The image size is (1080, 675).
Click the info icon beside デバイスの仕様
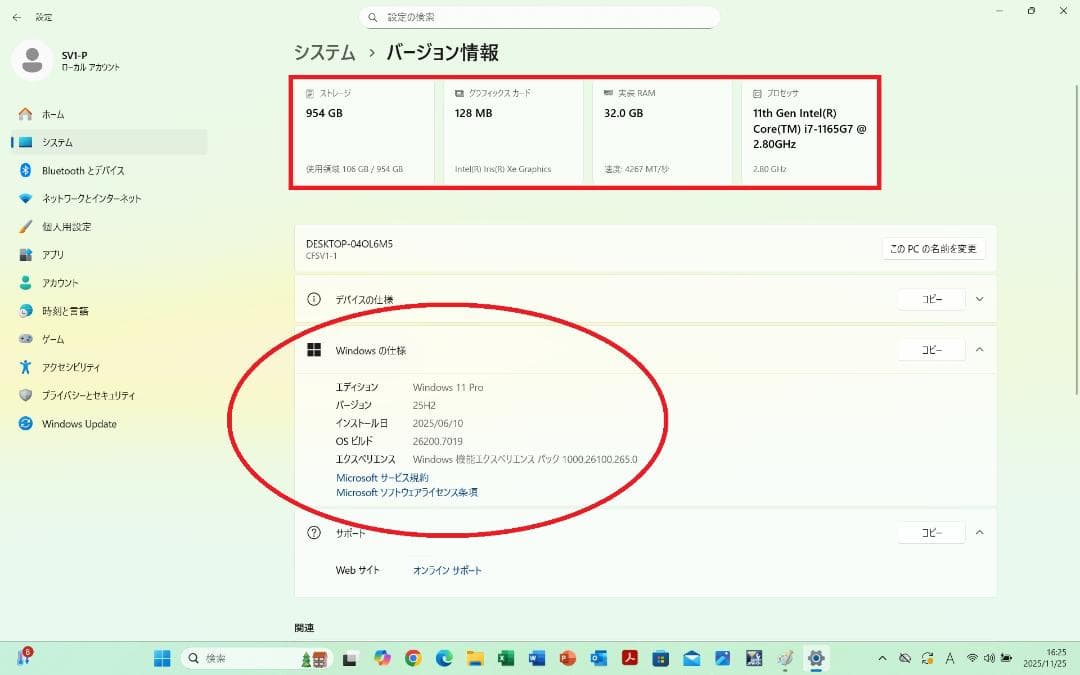(x=313, y=299)
